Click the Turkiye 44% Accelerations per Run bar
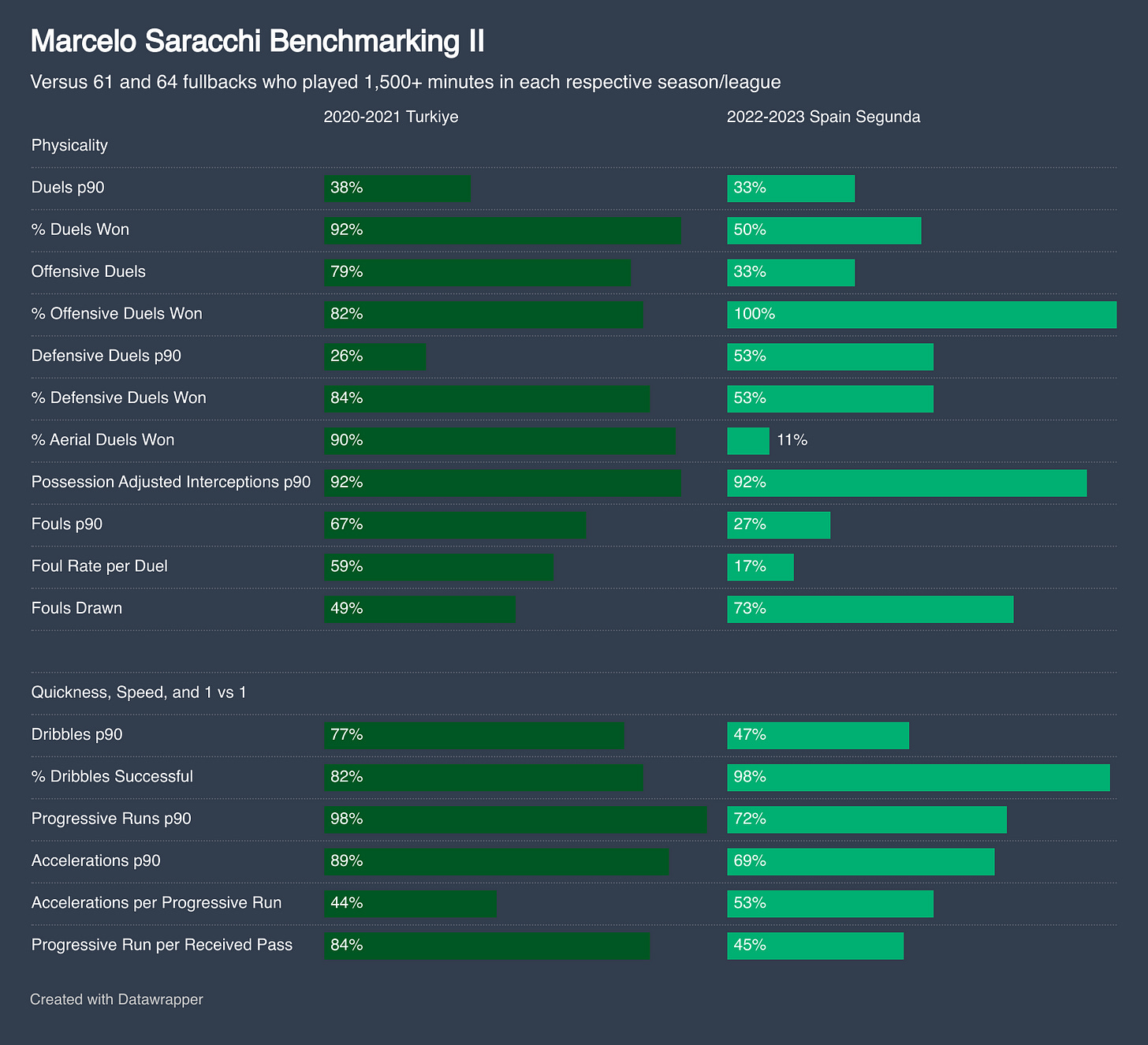Image resolution: width=1148 pixels, height=1045 pixels. click(x=410, y=903)
